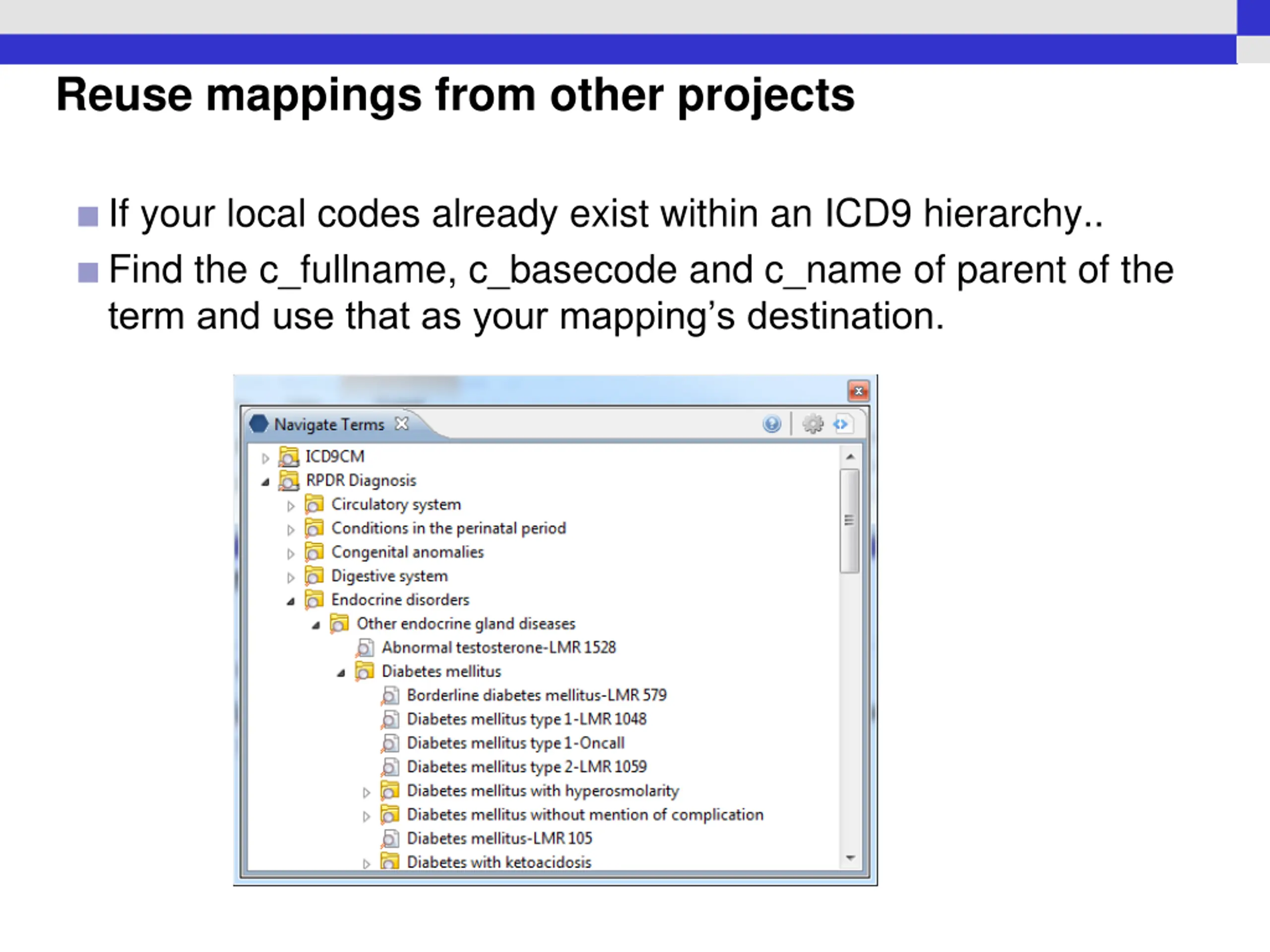
Task: Expand the ICD9CM tree node
Action: [x=265, y=458]
